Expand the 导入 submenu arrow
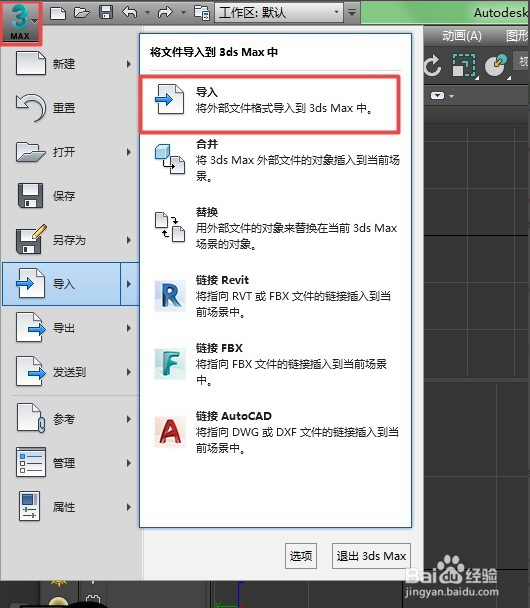The width and height of the screenshot is (530, 608). click(x=129, y=284)
